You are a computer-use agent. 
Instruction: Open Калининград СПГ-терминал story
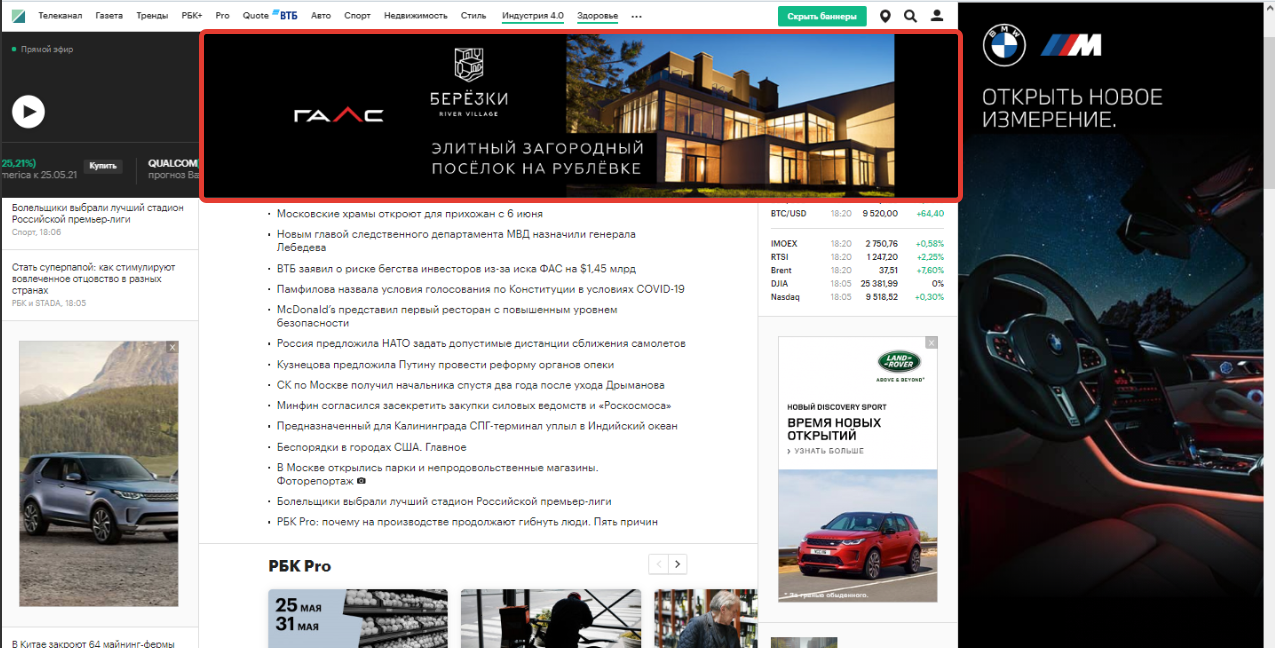click(x=477, y=426)
